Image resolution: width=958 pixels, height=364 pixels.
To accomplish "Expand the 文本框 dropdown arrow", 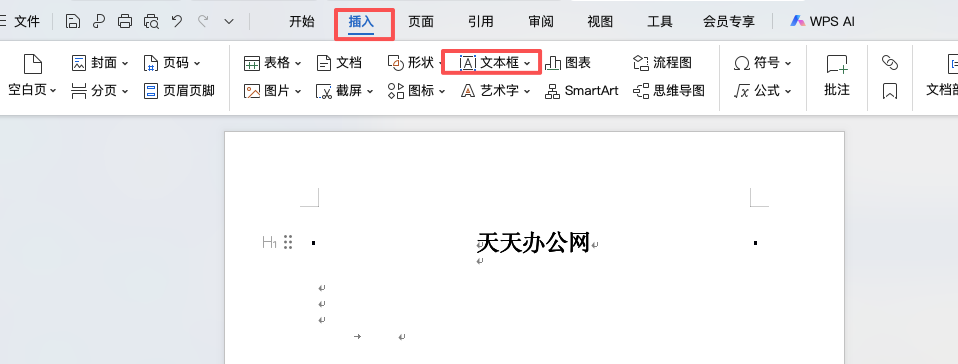I will (527, 63).
